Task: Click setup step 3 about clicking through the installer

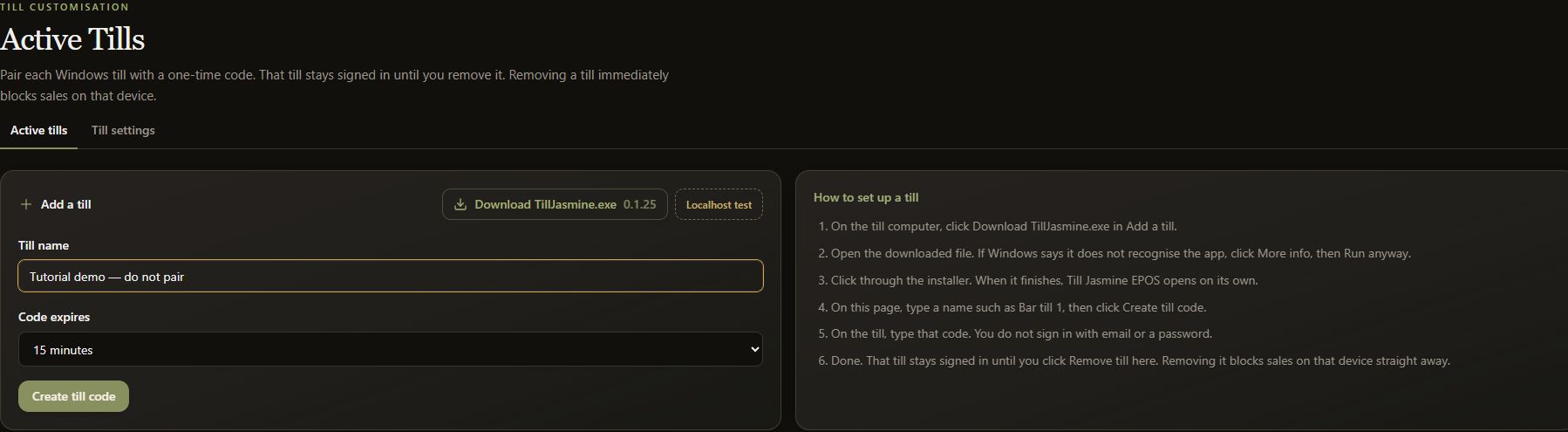Action: tap(1038, 280)
